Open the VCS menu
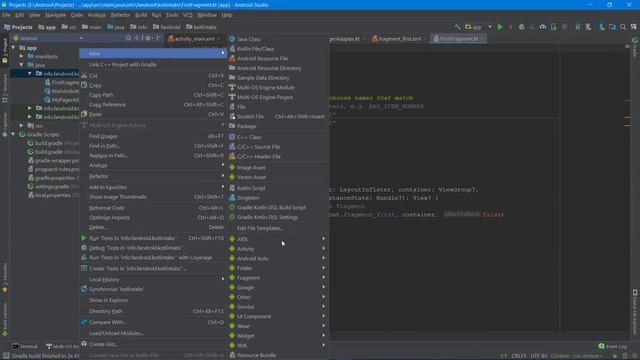Viewport: 640px width, 360px height. tap(187, 15)
